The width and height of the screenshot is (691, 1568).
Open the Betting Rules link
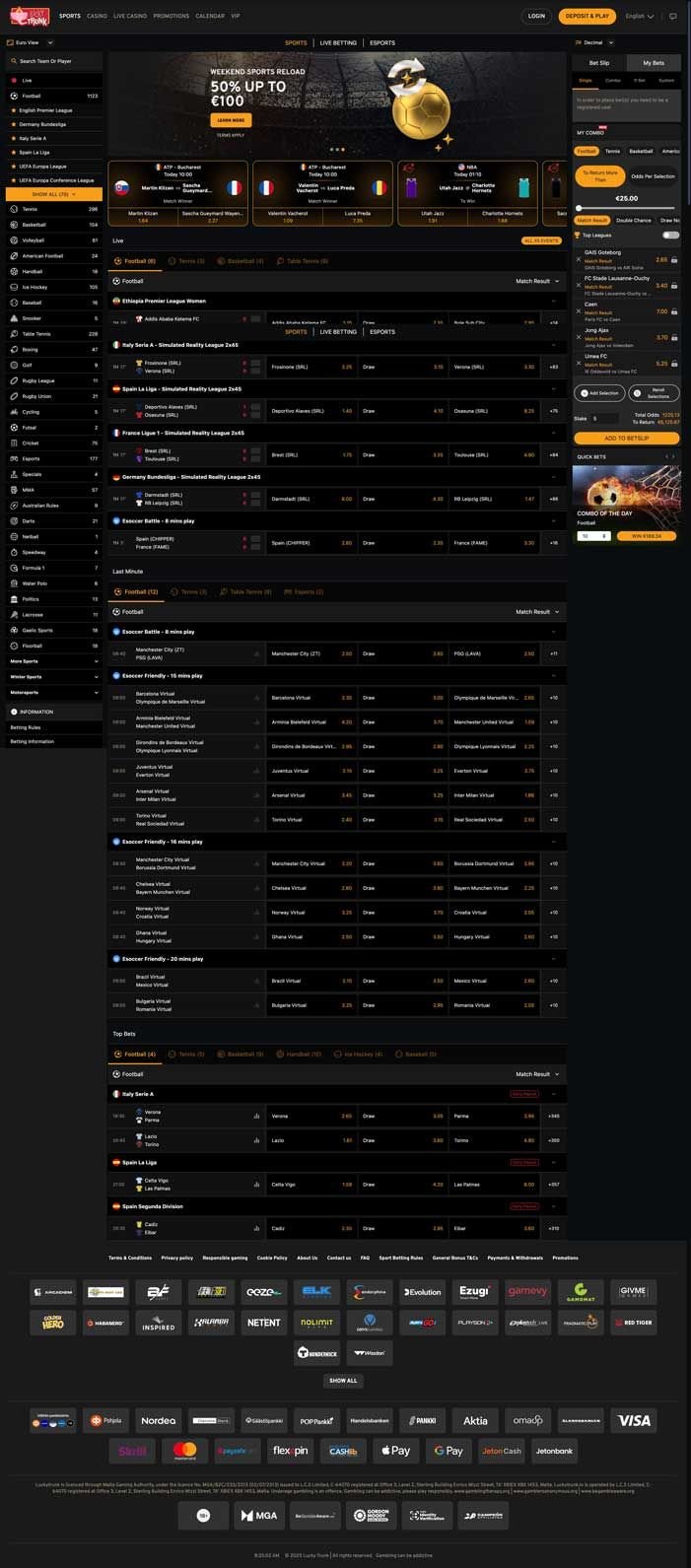26,727
